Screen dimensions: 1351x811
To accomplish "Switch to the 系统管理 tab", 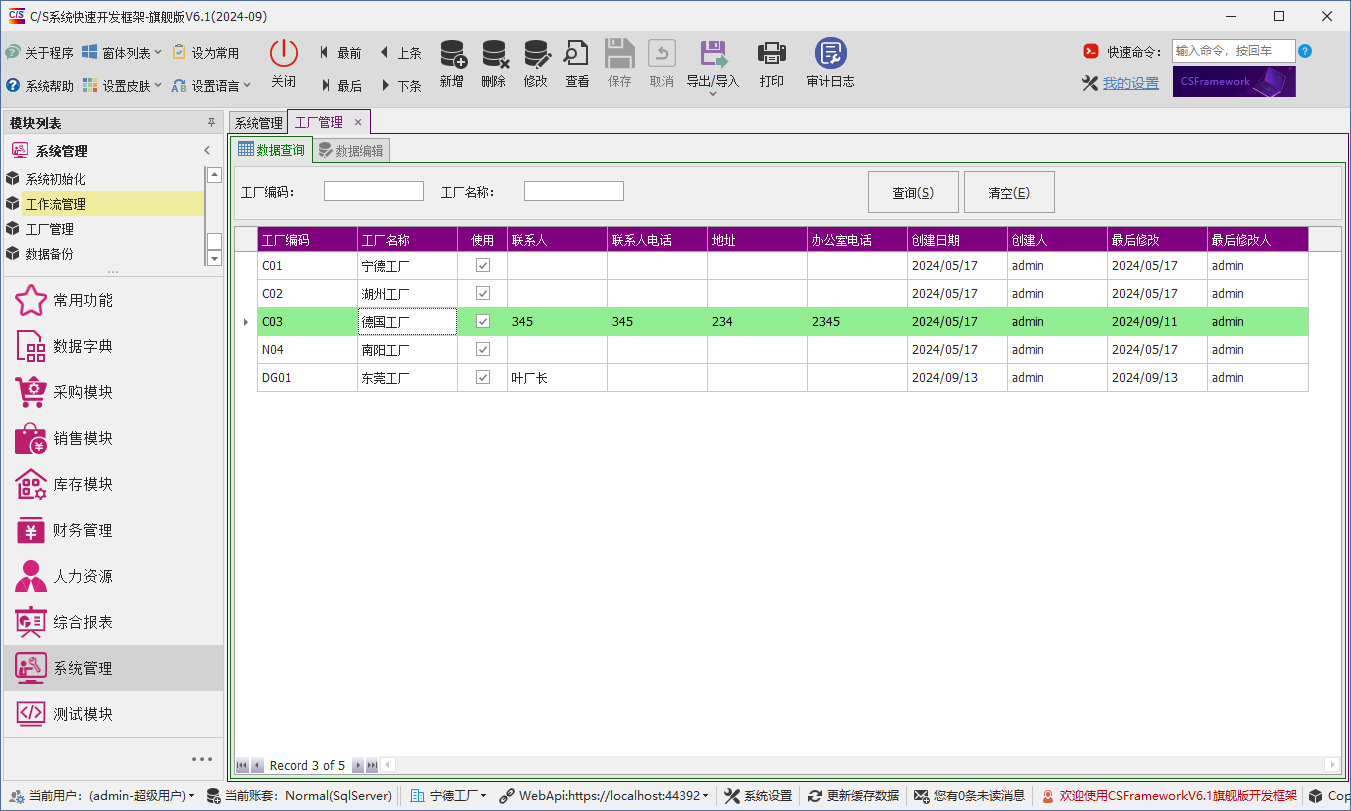I will [x=259, y=123].
